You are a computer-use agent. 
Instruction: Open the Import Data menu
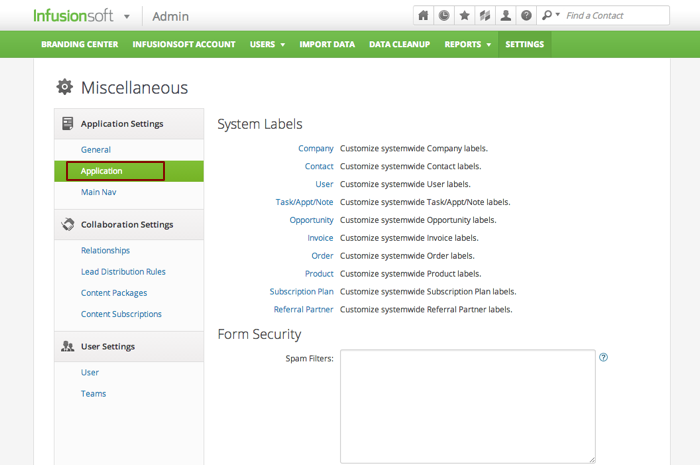327,44
